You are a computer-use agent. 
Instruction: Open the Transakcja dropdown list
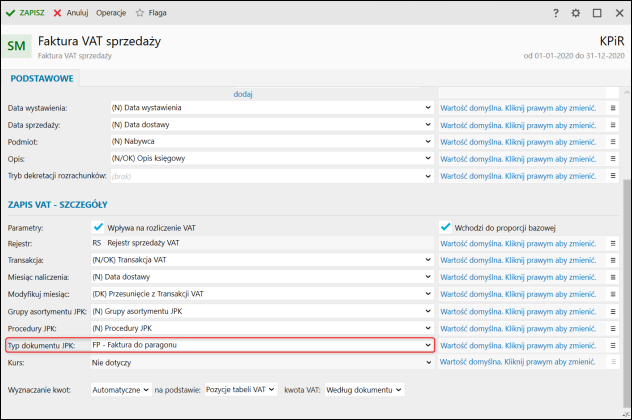428,260
